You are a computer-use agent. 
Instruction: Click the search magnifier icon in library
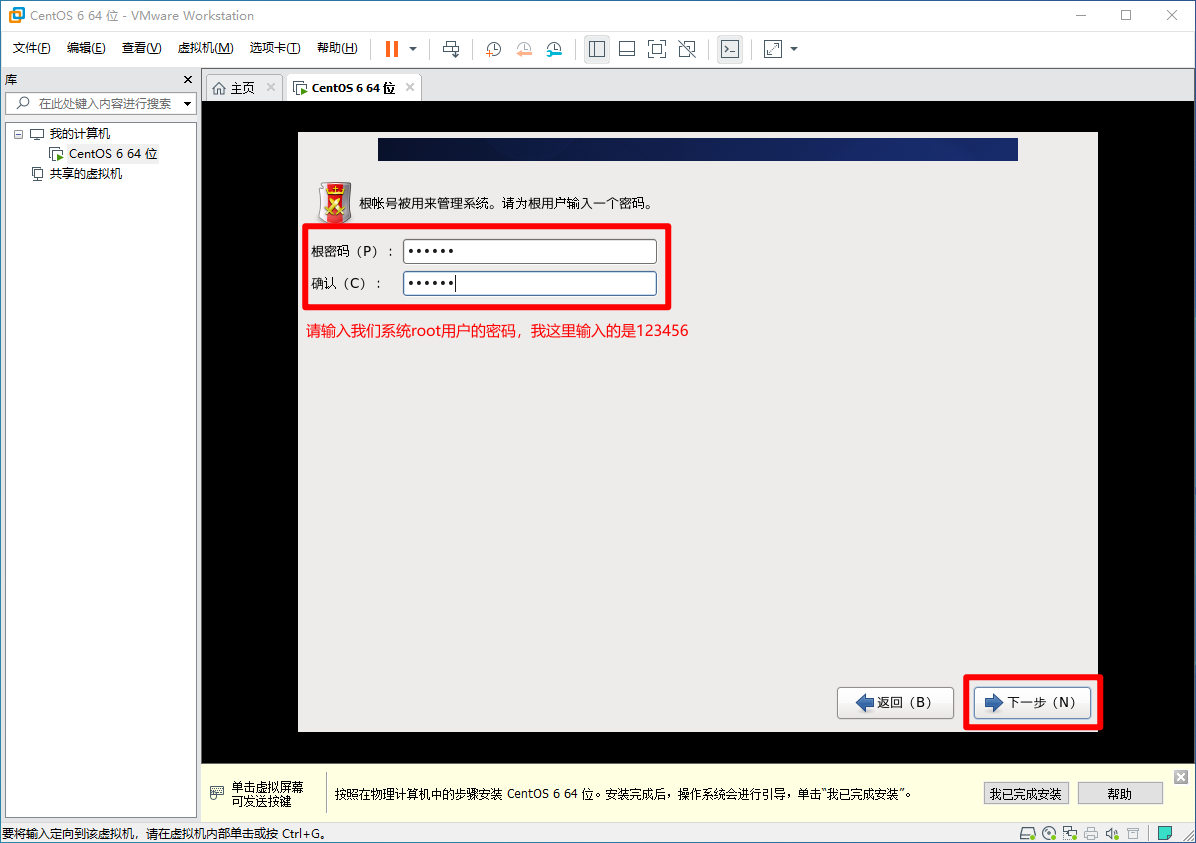(23, 103)
